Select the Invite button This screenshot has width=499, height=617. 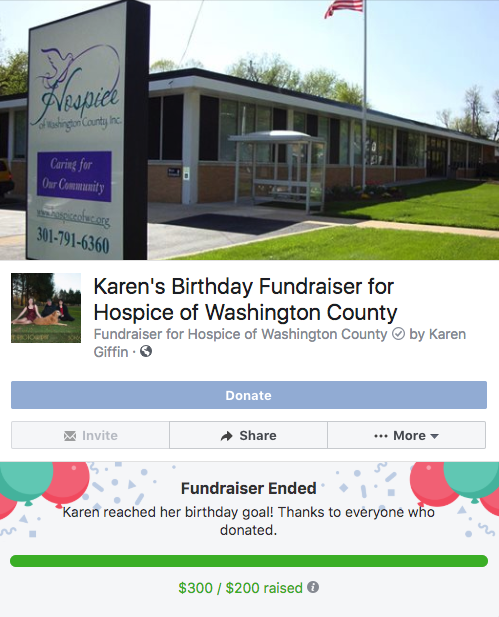pos(91,435)
